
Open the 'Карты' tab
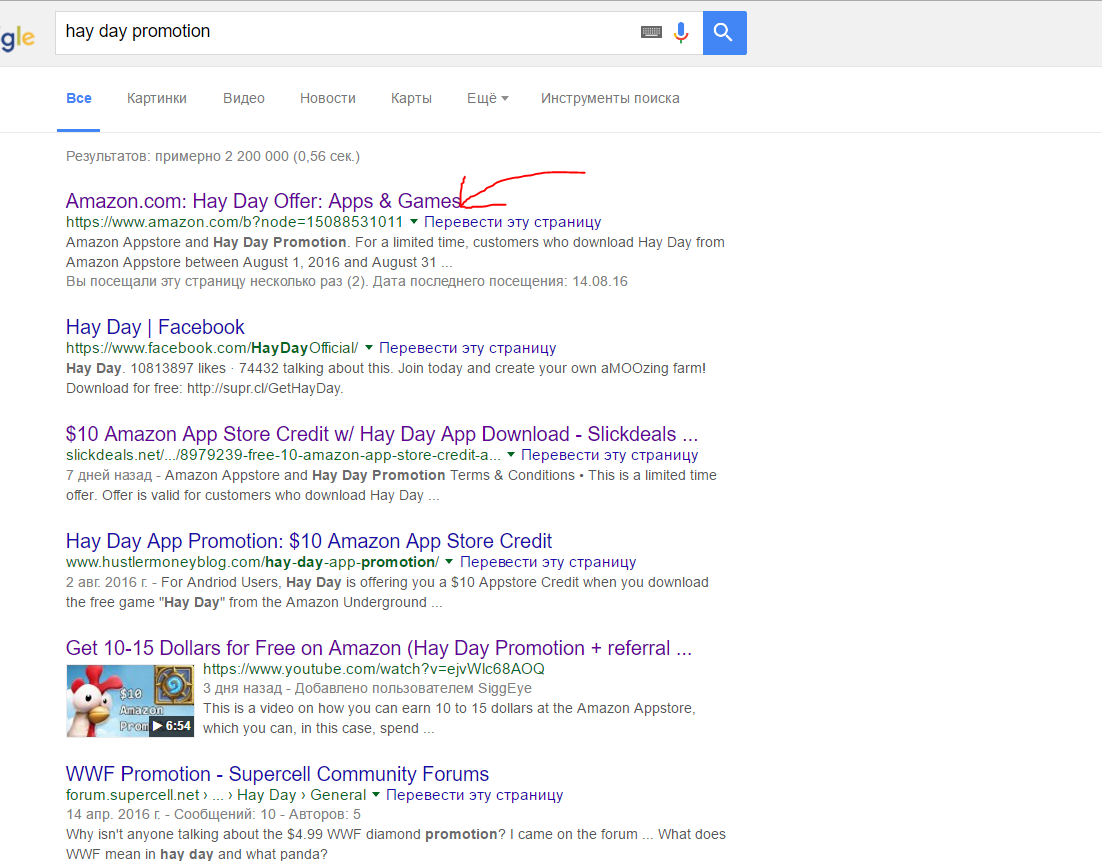pyautogui.click(x=411, y=98)
